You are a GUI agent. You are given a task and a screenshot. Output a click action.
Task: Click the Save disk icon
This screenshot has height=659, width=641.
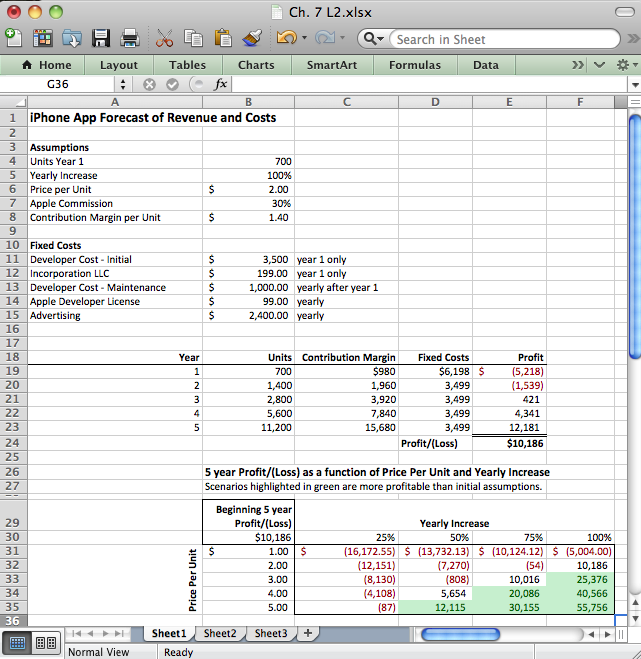tap(101, 38)
